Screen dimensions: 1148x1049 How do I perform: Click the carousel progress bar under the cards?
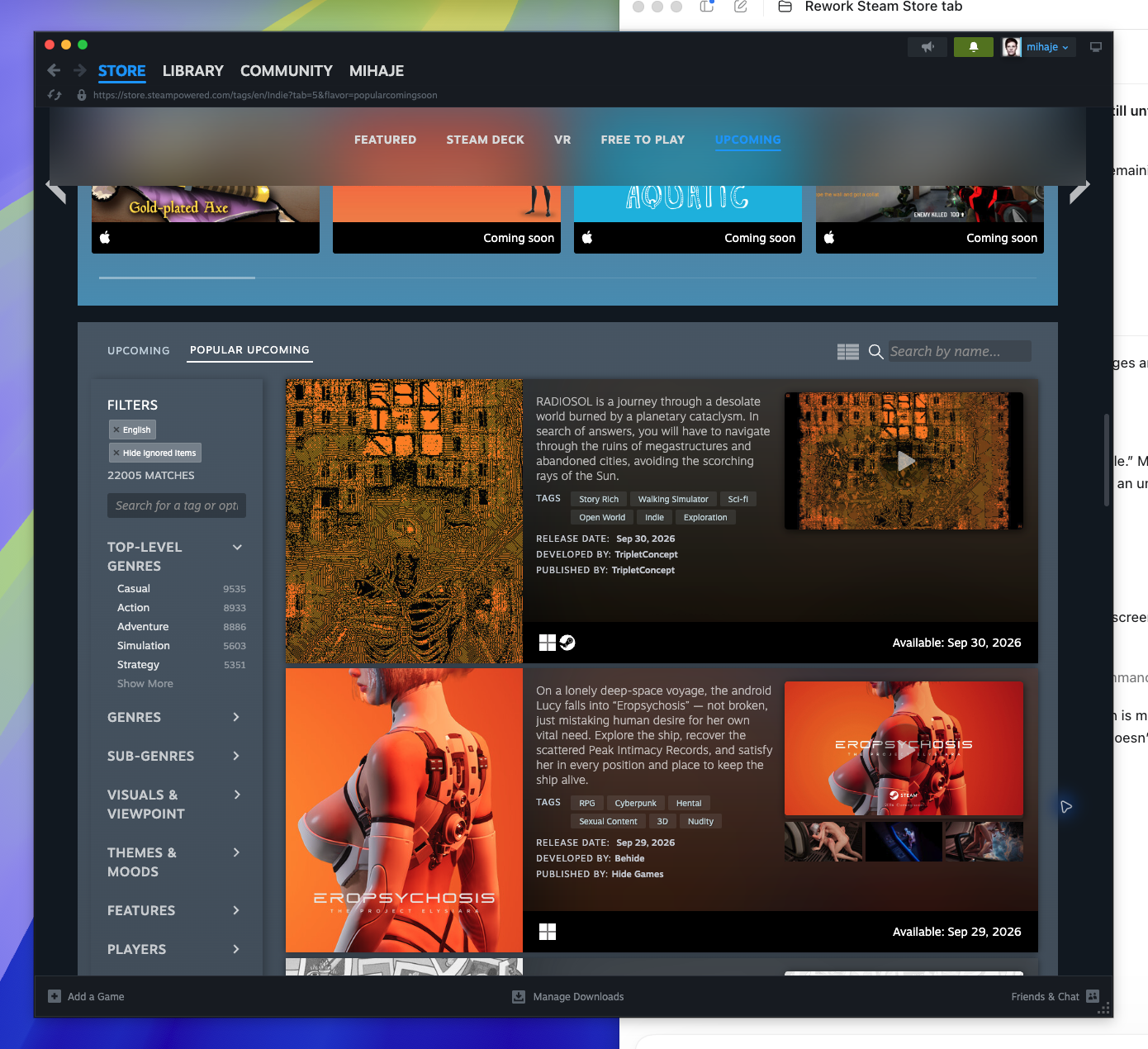tap(567, 278)
